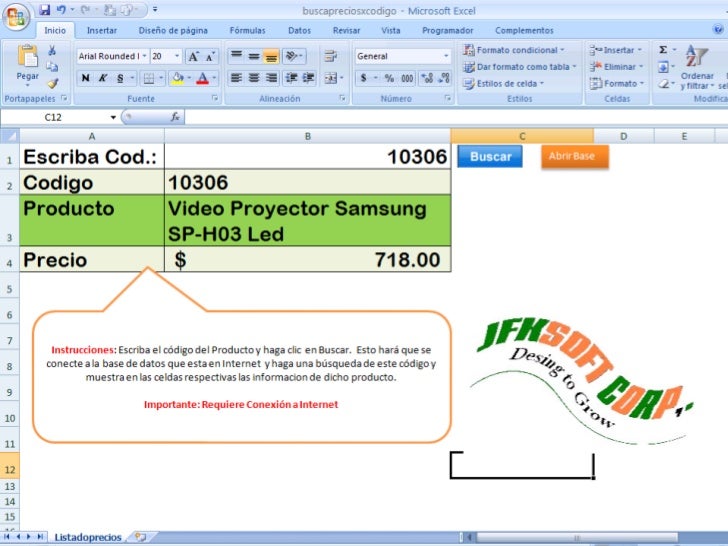Merge and center cells icon
Image resolution: width=728 pixels, height=546 pixels.
[x=331, y=78]
